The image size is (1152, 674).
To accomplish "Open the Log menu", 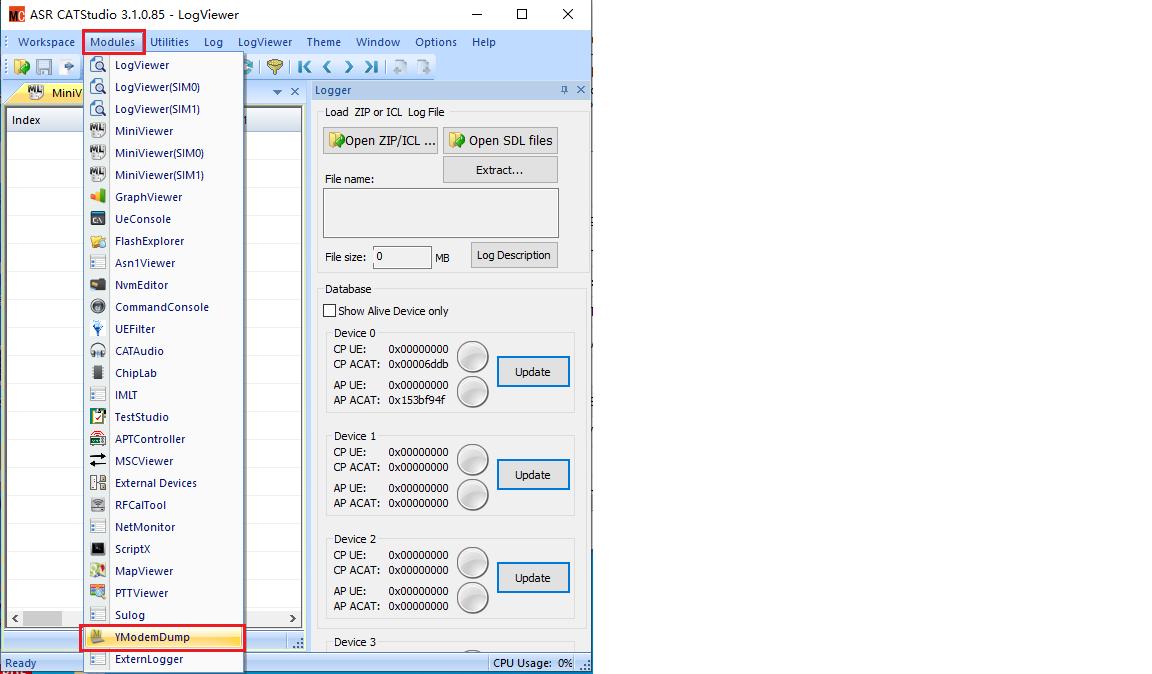I will pos(213,42).
